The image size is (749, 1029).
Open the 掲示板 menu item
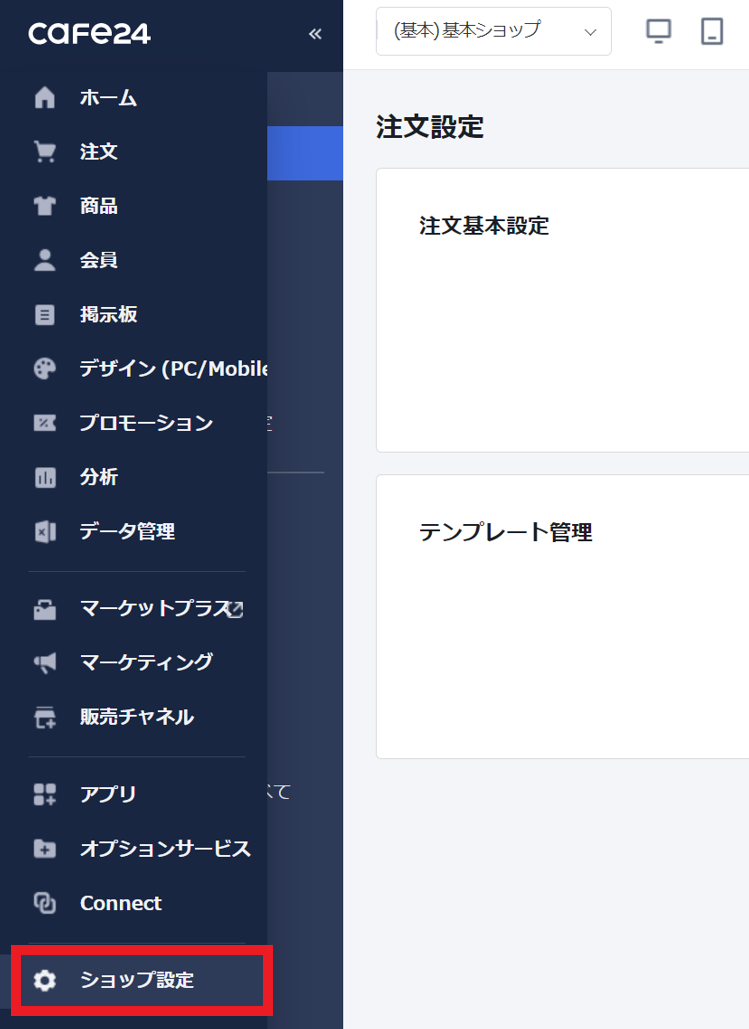pyautogui.click(x=108, y=314)
